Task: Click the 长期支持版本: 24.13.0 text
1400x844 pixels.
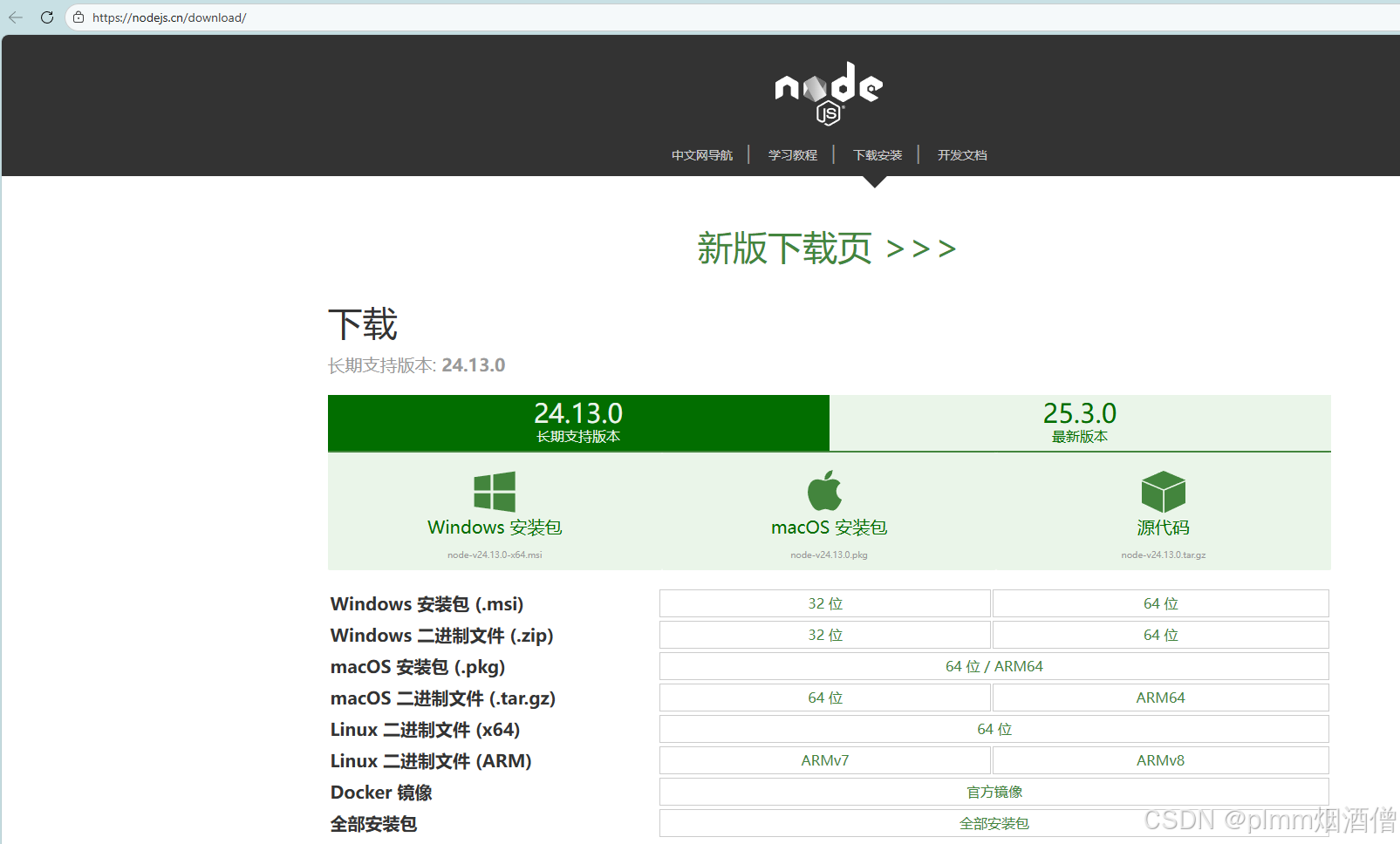Action: pos(416,365)
